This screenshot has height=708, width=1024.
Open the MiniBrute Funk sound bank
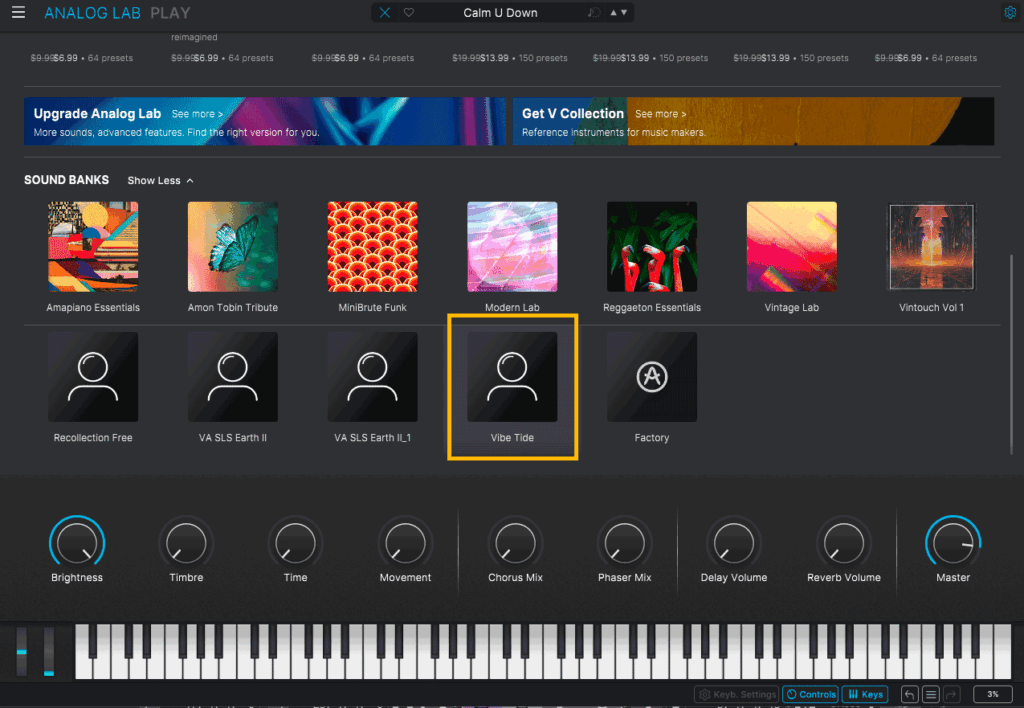point(372,257)
